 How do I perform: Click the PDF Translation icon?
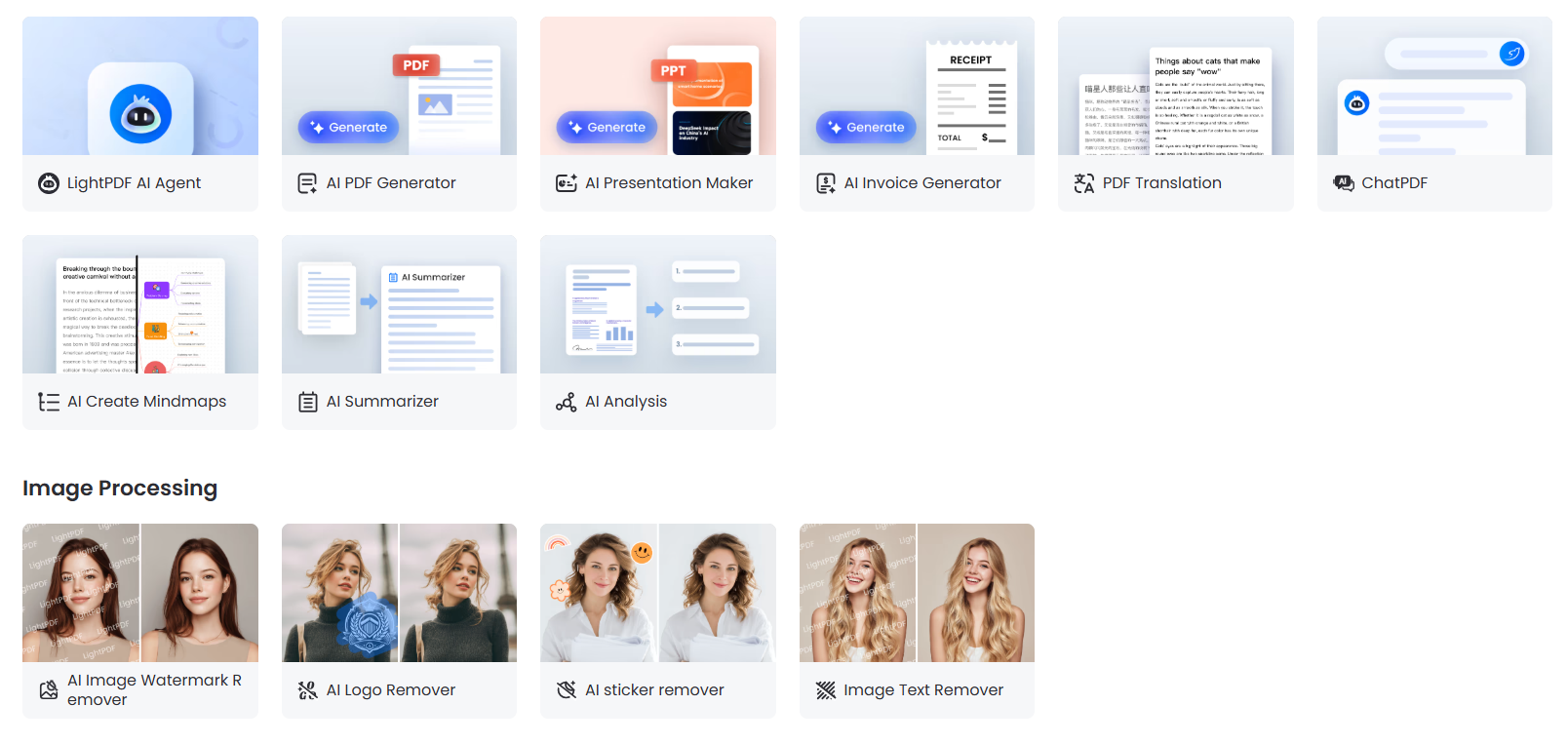pos(1083,183)
